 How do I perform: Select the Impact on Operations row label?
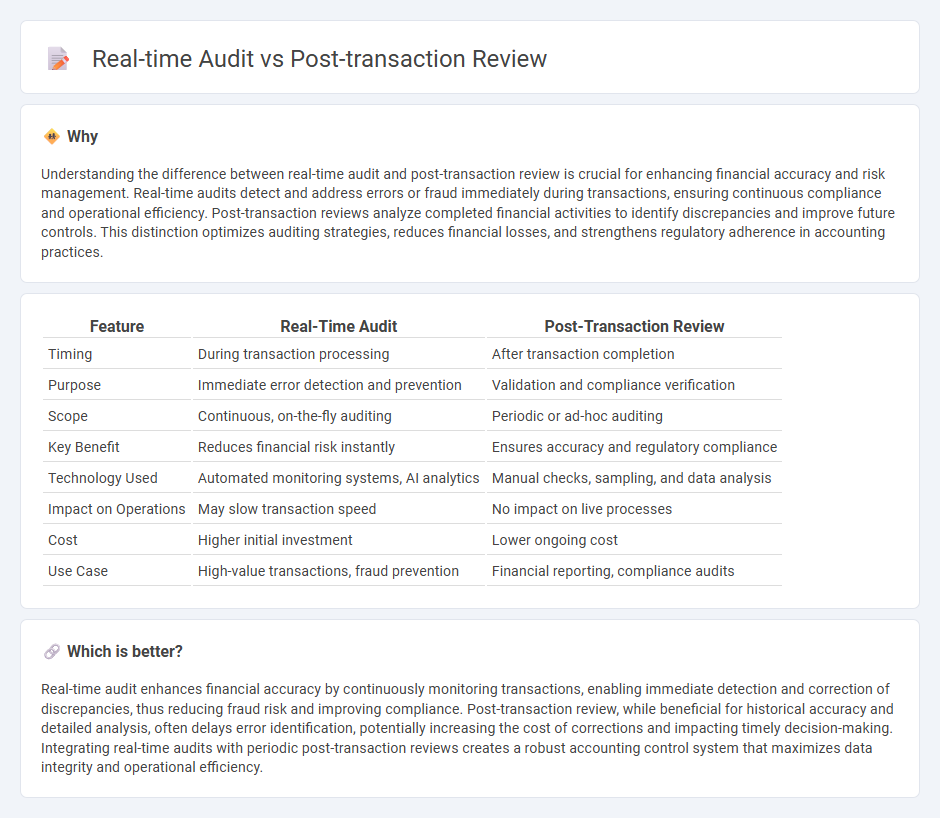pos(117,509)
